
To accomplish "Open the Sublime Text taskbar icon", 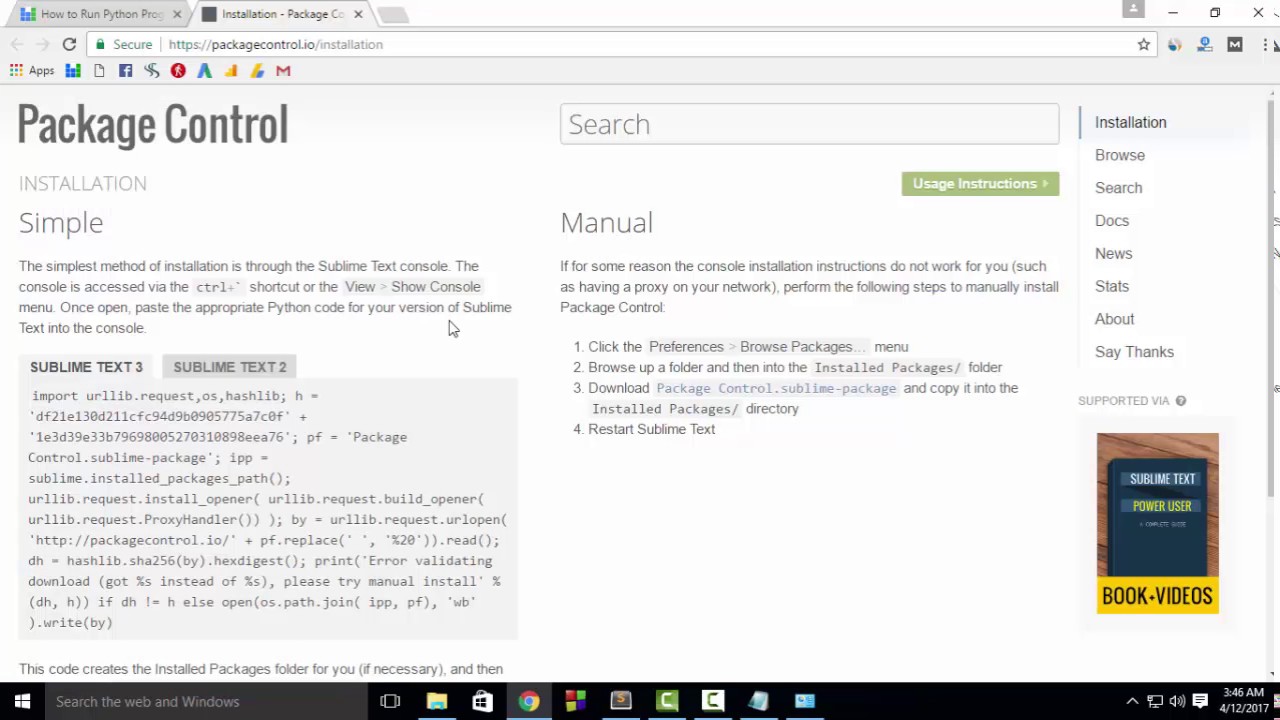I will [x=620, y=701].
